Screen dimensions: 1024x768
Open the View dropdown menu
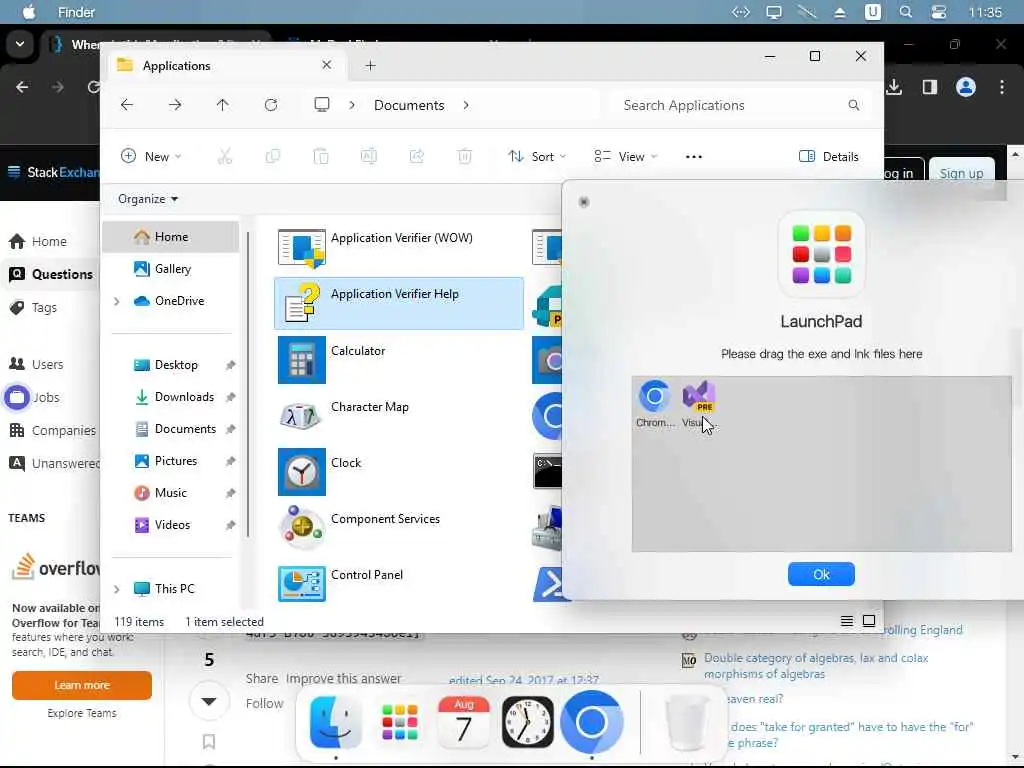tap(625, 157)
